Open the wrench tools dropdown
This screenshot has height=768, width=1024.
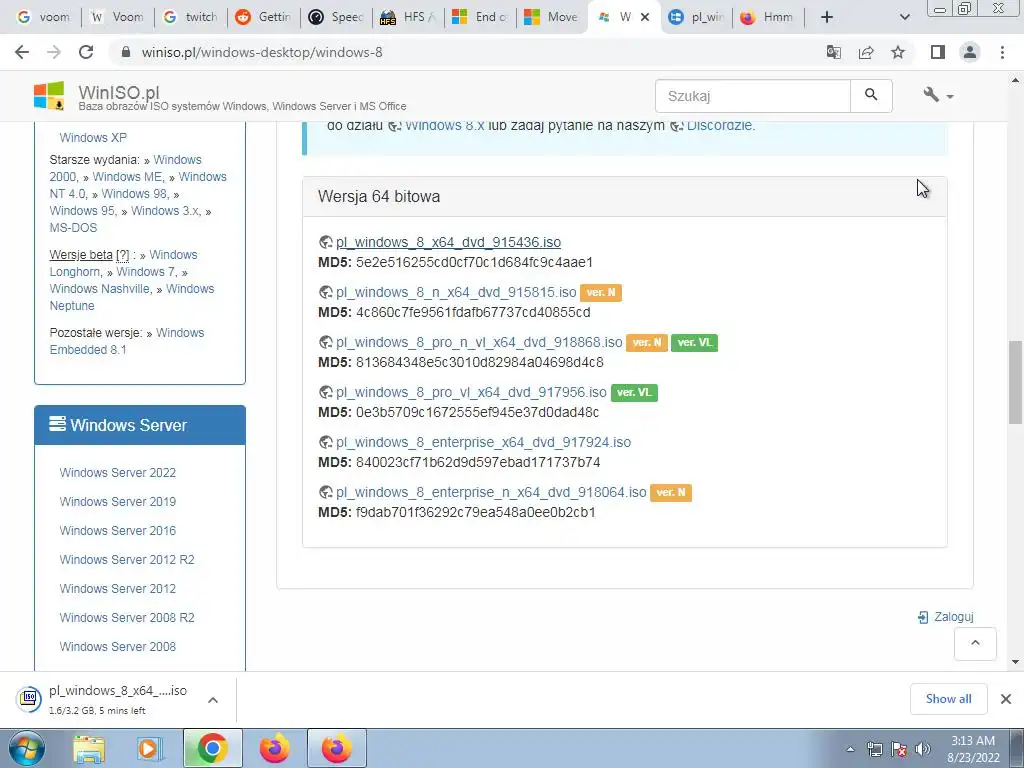(938, 95)
